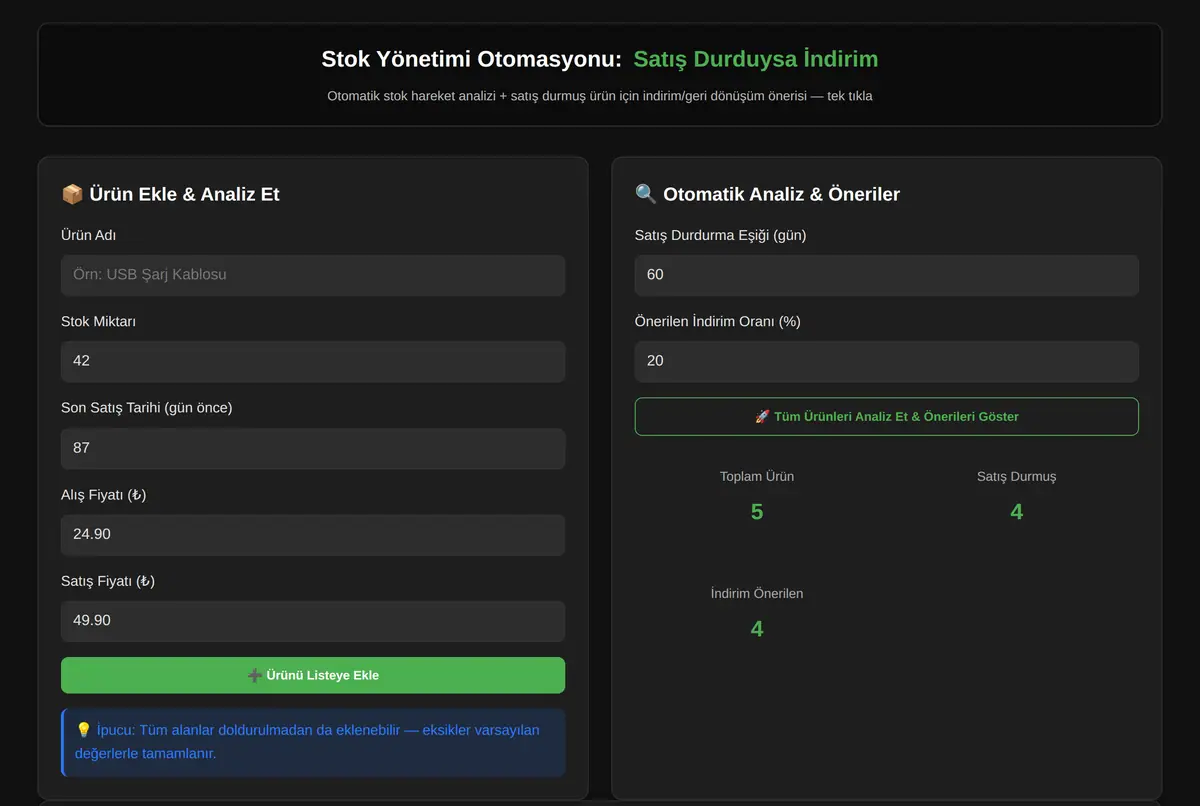The height and width of the screenshot is (806, 1200).
Task: Click the İpucu tip text box
Action: (x=313, y=742)
